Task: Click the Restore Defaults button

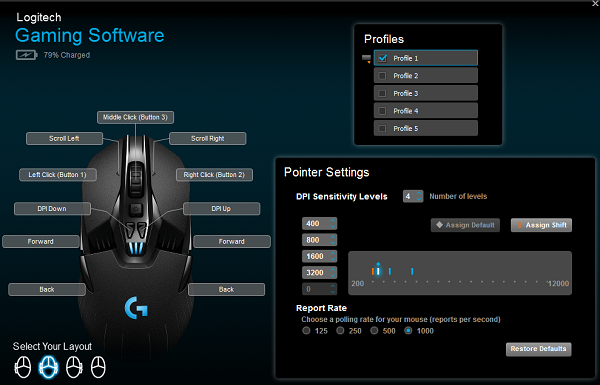Action: [x=538, y=349]
